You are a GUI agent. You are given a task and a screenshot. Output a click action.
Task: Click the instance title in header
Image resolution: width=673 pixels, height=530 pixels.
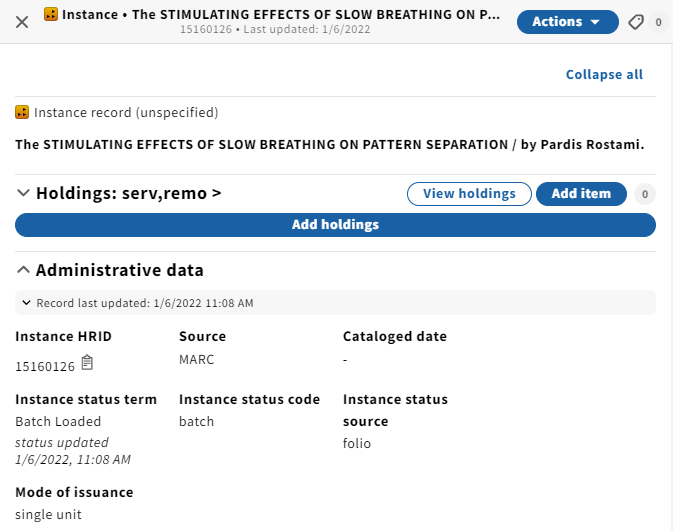tap(281, 14)
